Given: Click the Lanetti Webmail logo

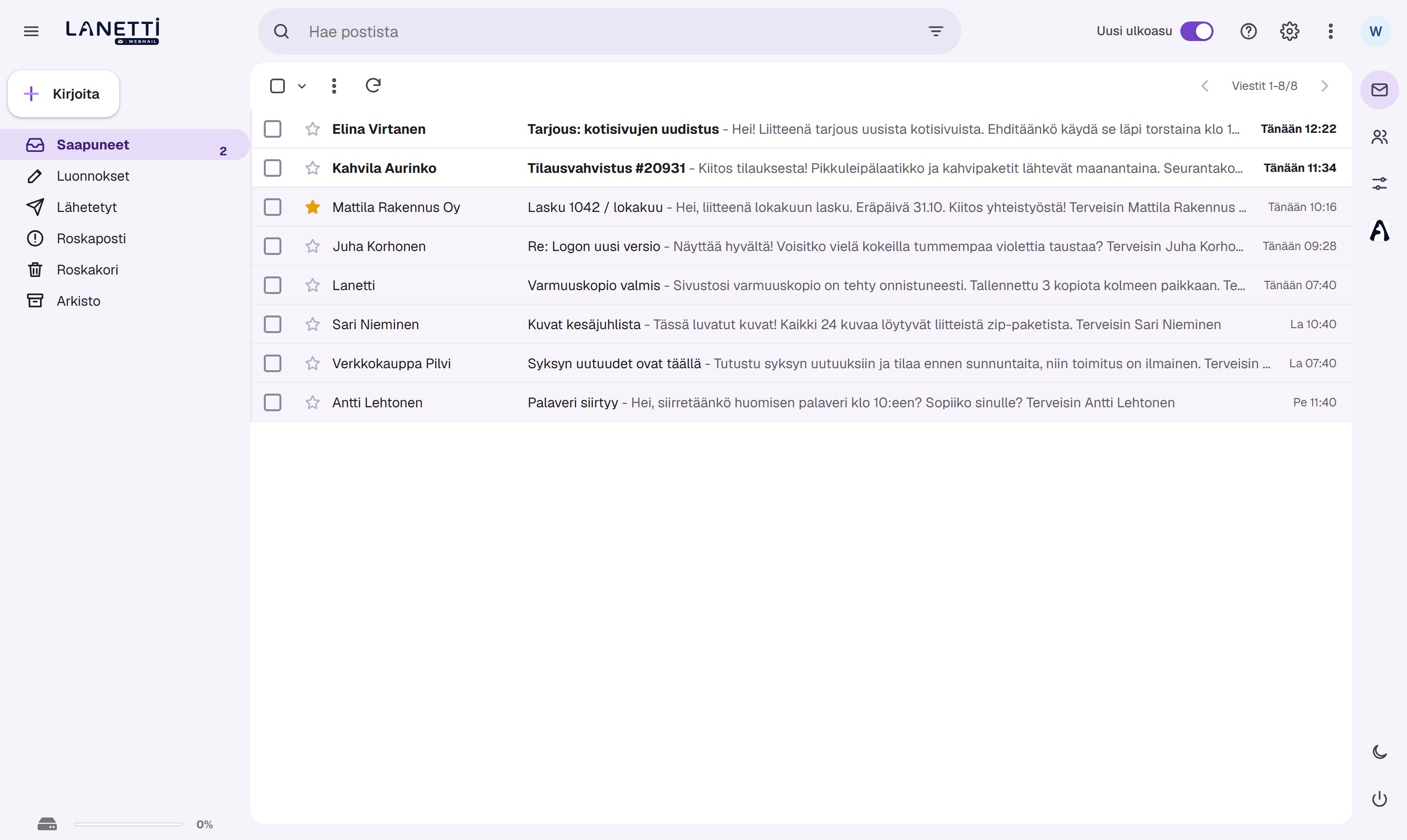Looking at the screenshot, I should click(113, 31).
